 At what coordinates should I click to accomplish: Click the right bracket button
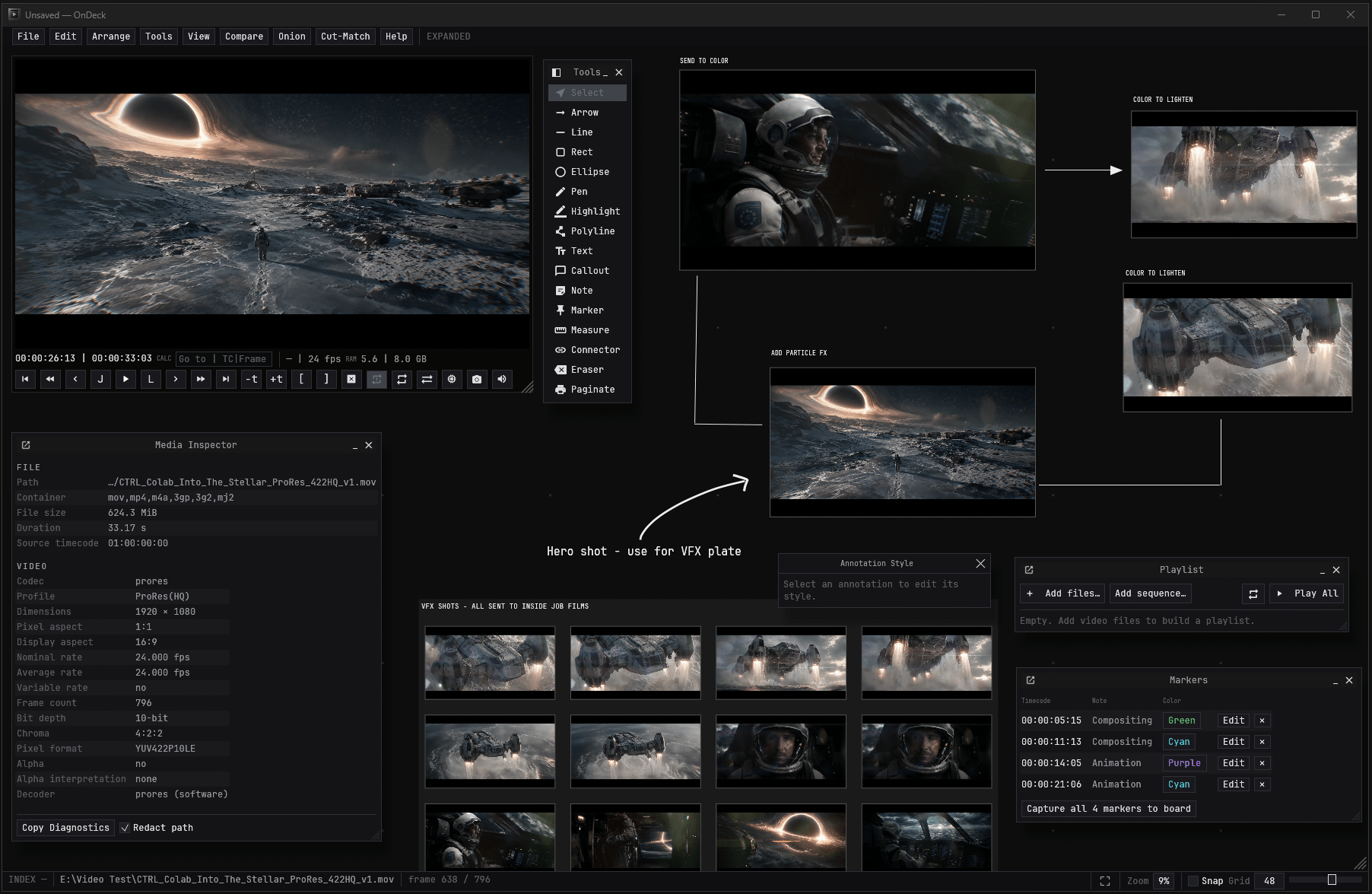point(326,379)
